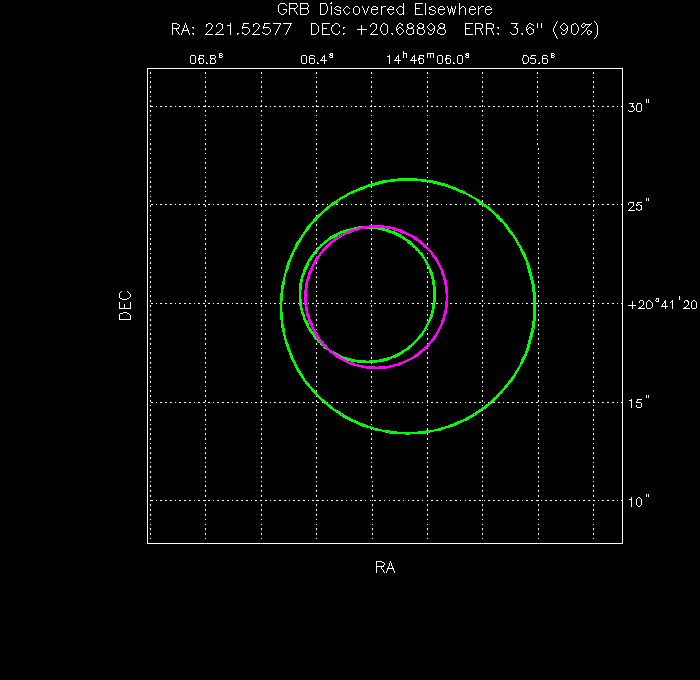The image size is (700, 680).
Task: Select the +20°41'20 declination label
Action: [x=663, y=304]
